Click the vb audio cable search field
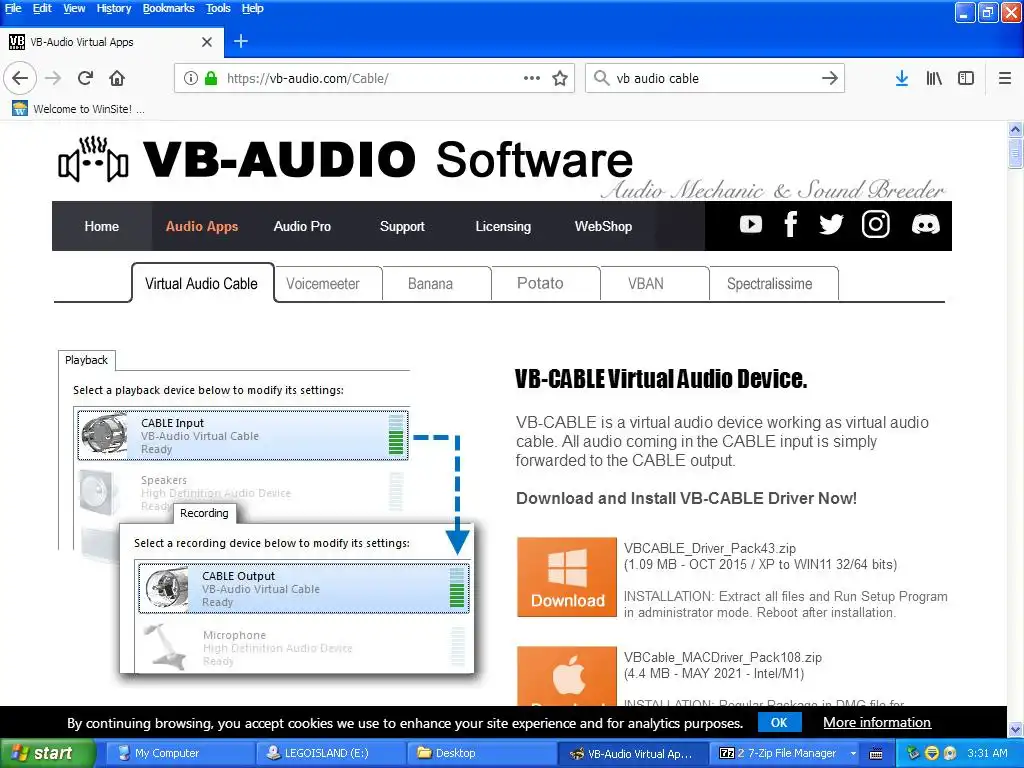The width and height of the screenshot is (1024, 768). [x=715, y=78]
